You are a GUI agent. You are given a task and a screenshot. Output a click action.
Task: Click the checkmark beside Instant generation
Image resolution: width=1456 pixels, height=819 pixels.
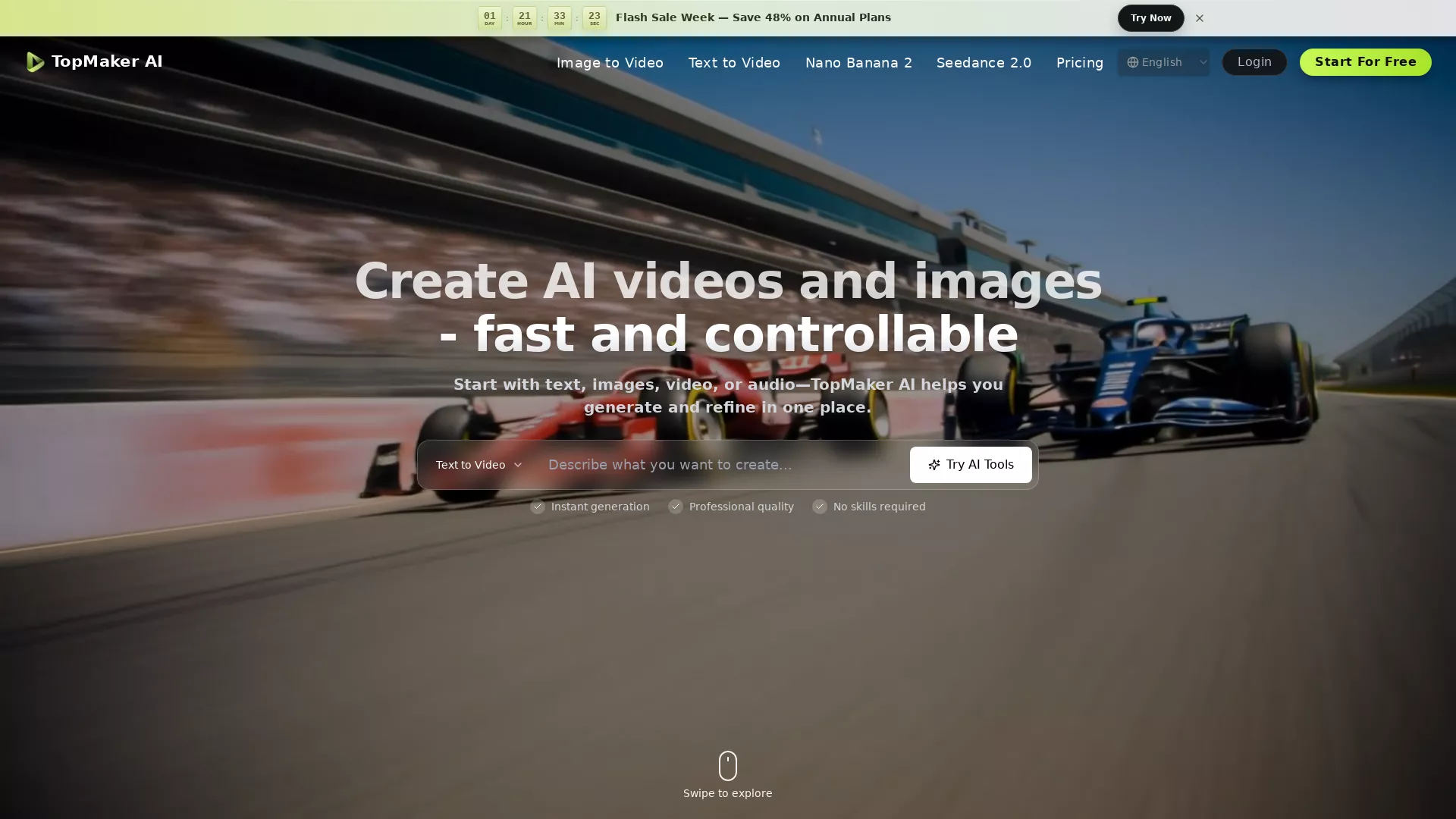coord(538,507)
